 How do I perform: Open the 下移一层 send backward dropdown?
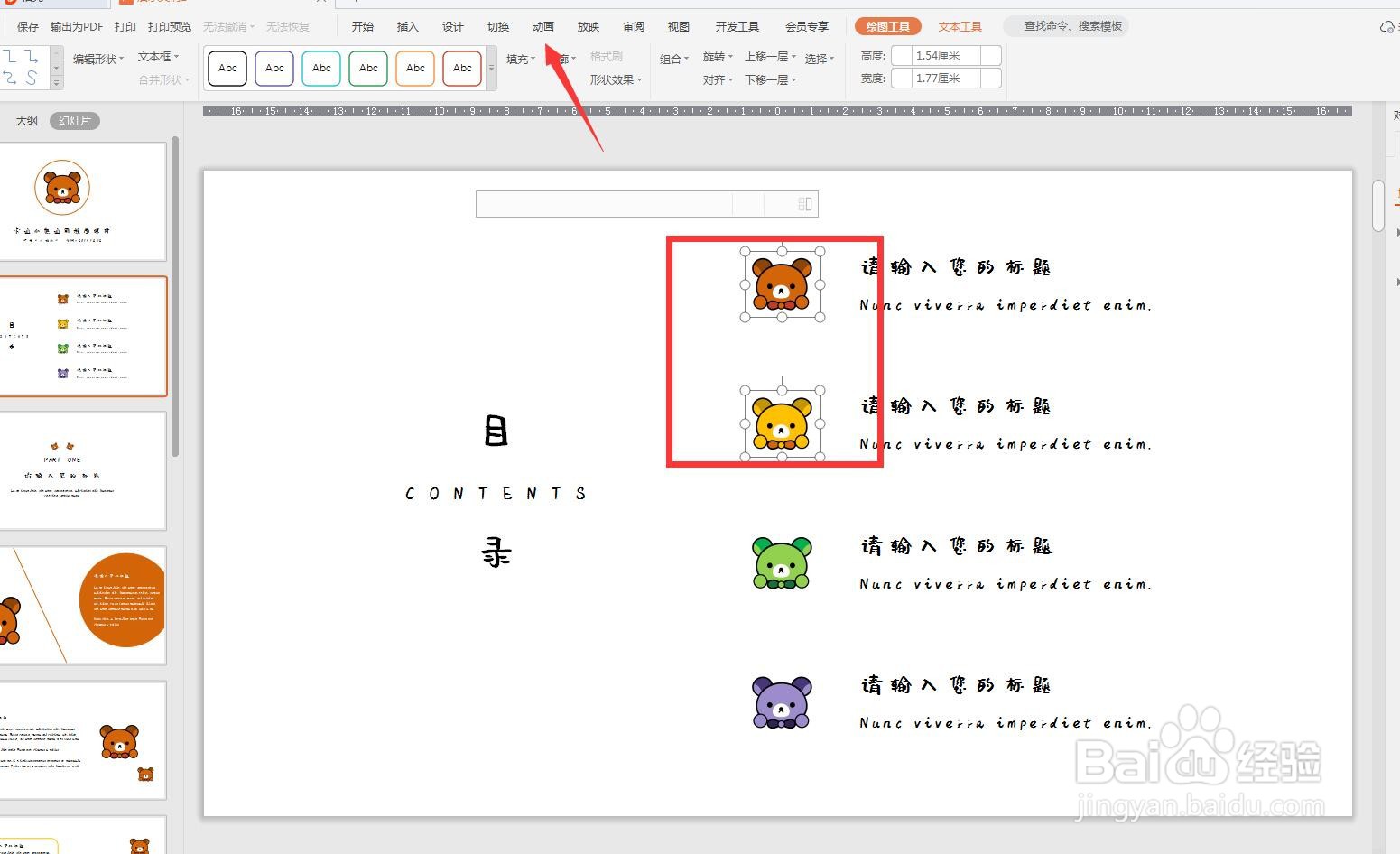[x=770, y=79]
